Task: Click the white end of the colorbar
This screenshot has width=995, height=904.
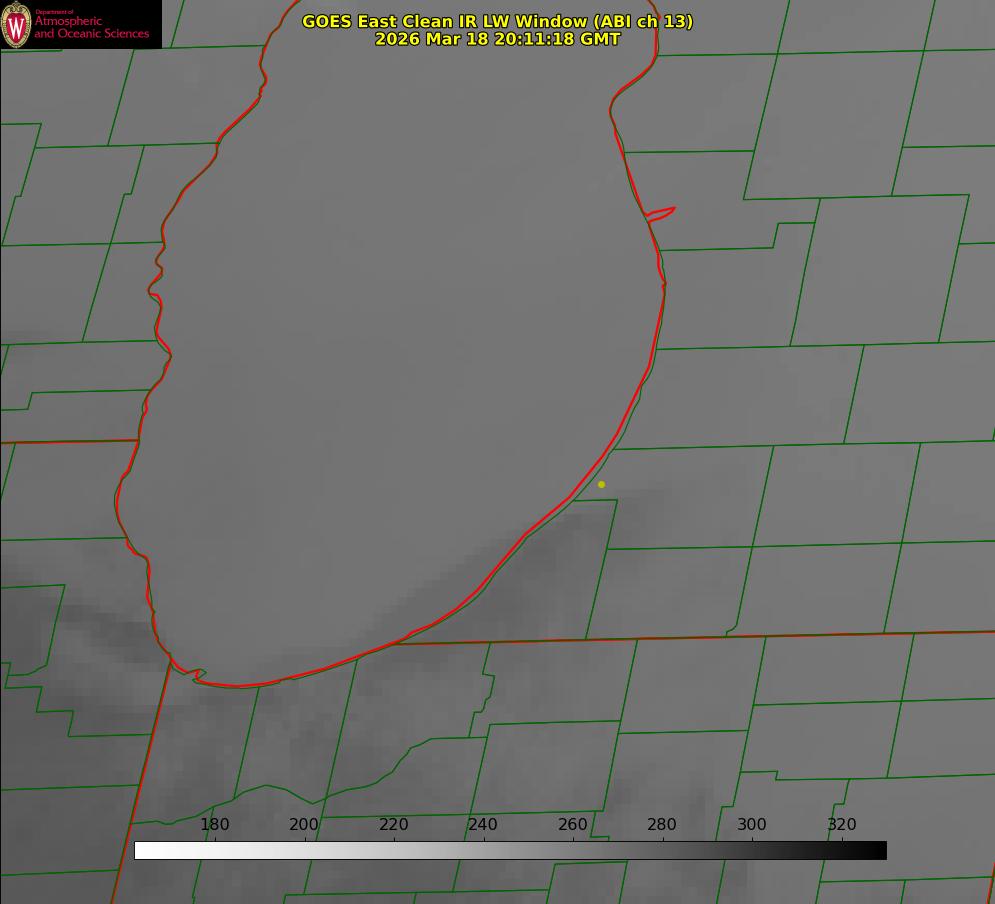Action: pos(142,850)
